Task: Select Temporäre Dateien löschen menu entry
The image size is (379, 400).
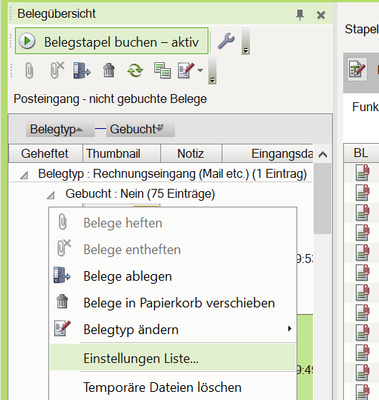Action: click(x=173, y=387)
